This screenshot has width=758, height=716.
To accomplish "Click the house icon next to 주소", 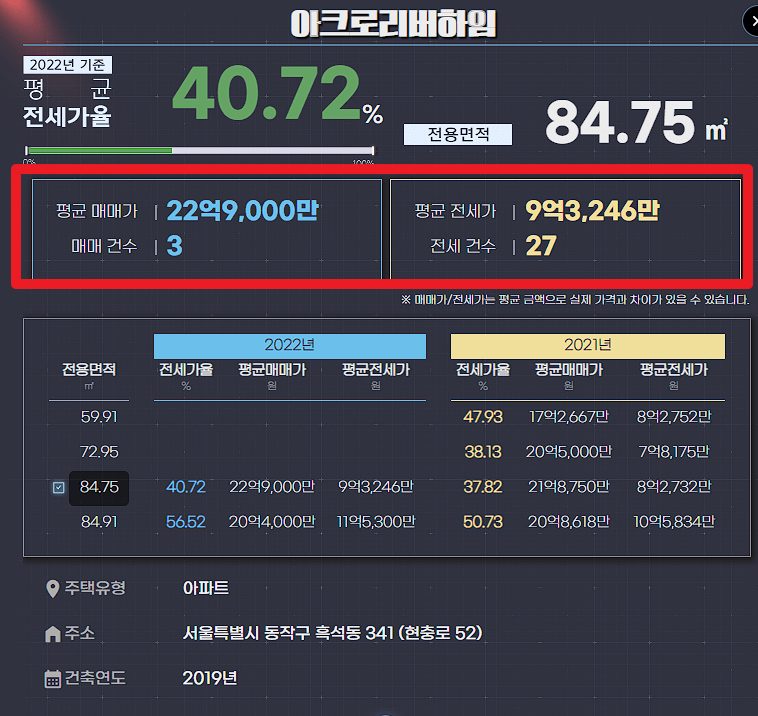I will pyautogui.click(x=53, y=633).
